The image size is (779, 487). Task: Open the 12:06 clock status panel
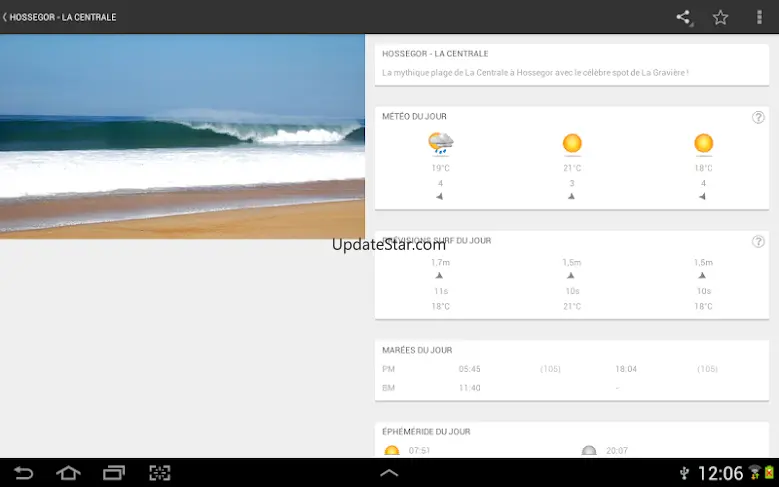pos(720,473)
